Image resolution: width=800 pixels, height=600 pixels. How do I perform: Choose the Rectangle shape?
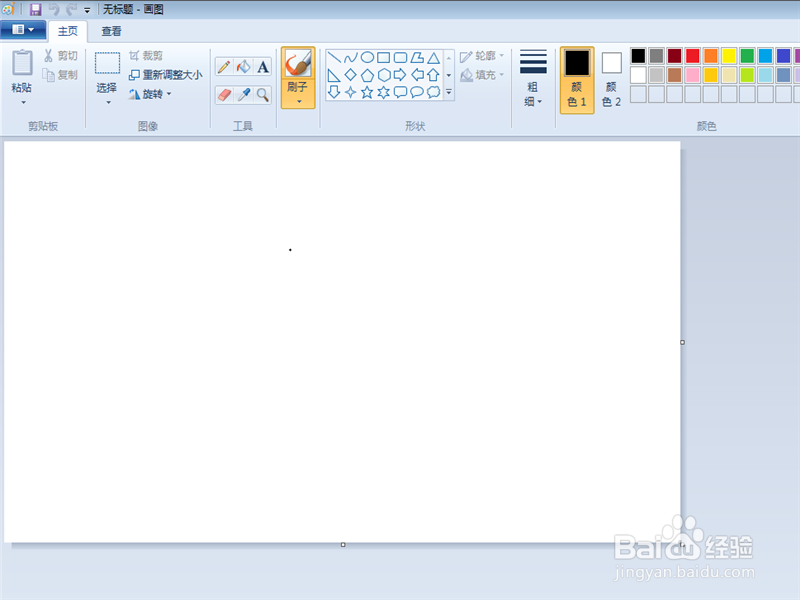[384, 57]
